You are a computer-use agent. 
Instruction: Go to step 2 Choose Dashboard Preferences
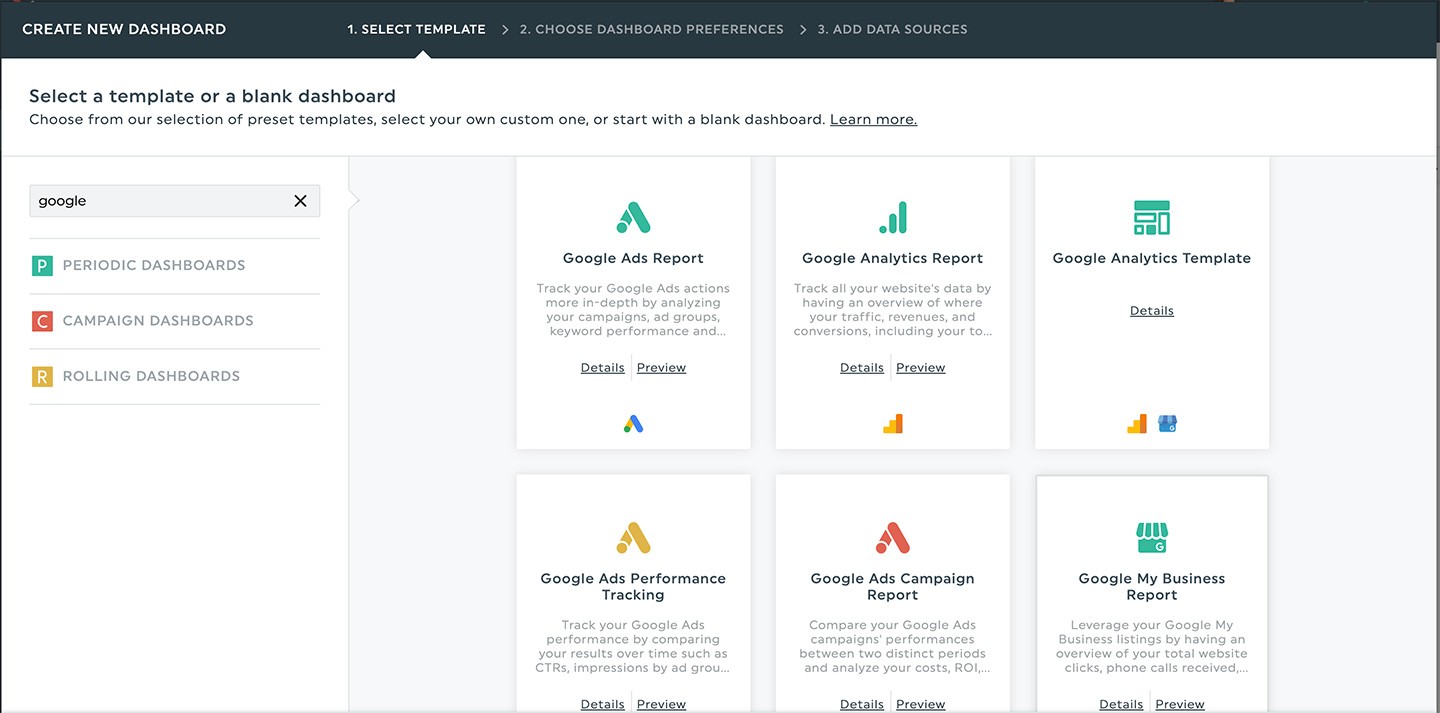(x=651, y=29)
